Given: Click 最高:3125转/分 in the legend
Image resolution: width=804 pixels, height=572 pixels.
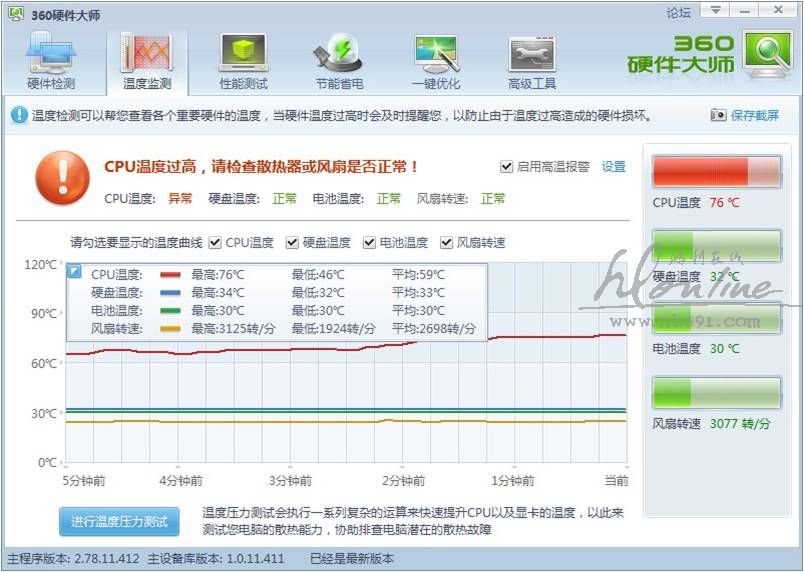Looking at the screenshot, I should 233,329.
